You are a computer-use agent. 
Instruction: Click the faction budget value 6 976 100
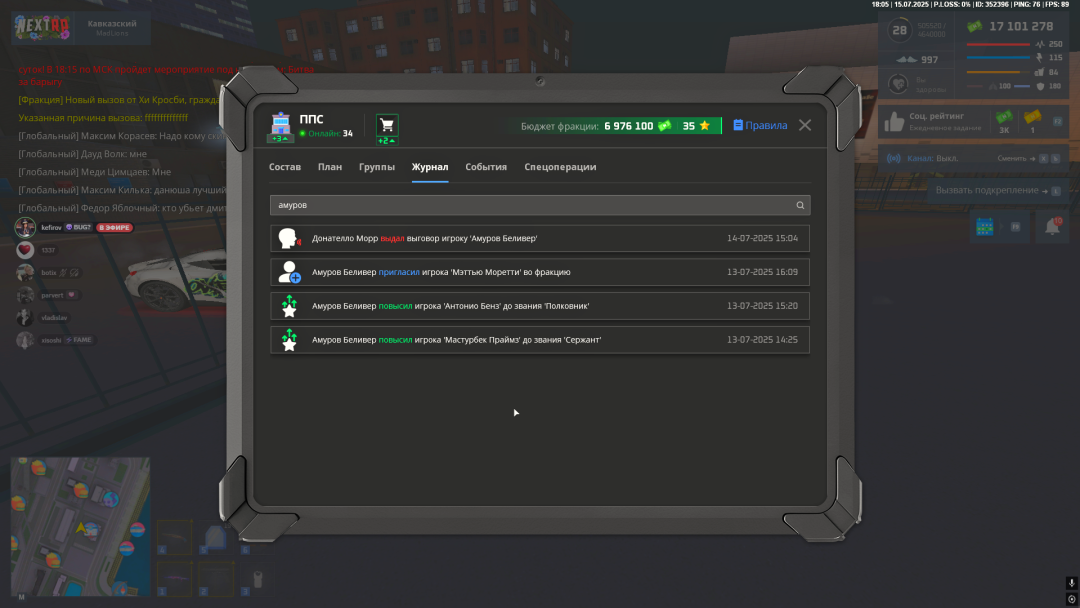[628, 126]
